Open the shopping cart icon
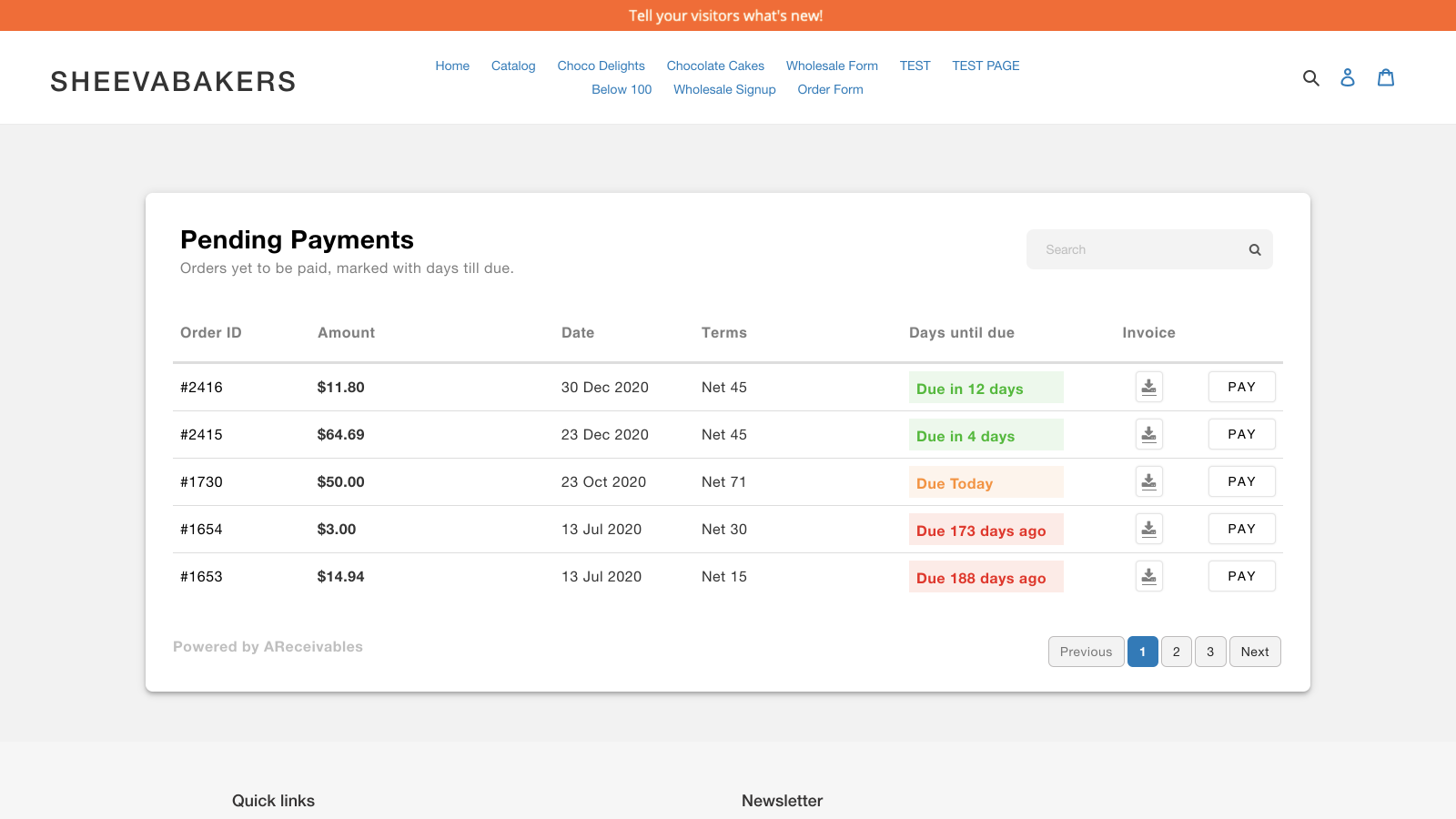The width and height of the screenshot is (1456, 819). click(x=1385, y=77)
